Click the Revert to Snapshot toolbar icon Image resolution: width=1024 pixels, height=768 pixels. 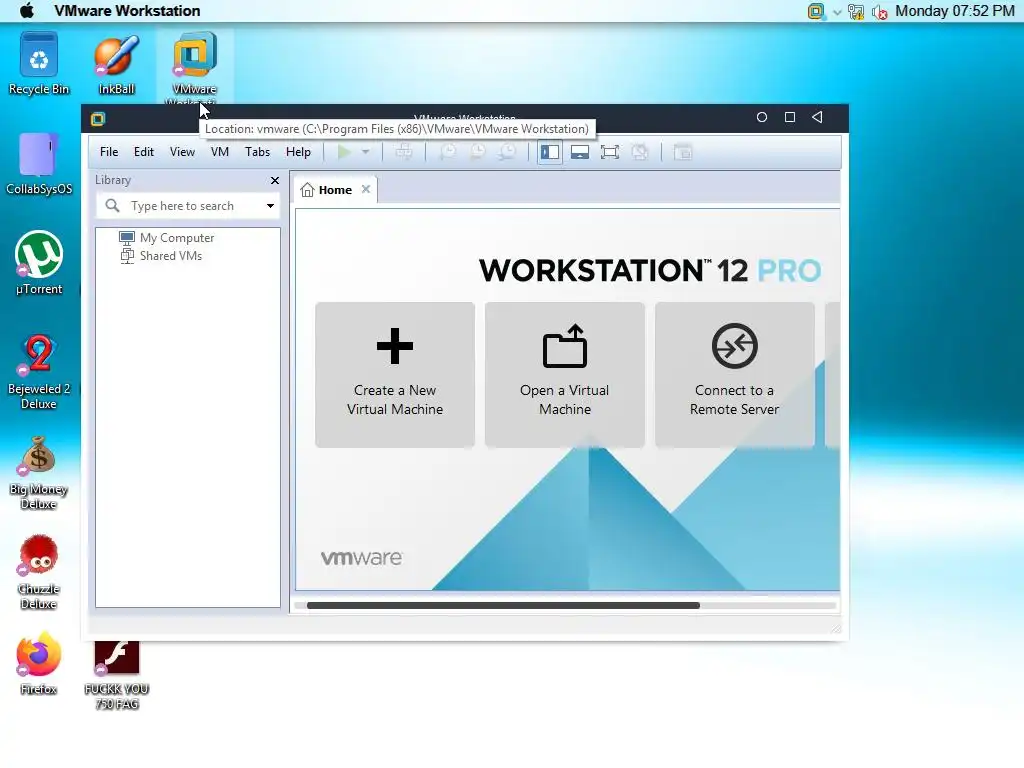click(478, 152)
